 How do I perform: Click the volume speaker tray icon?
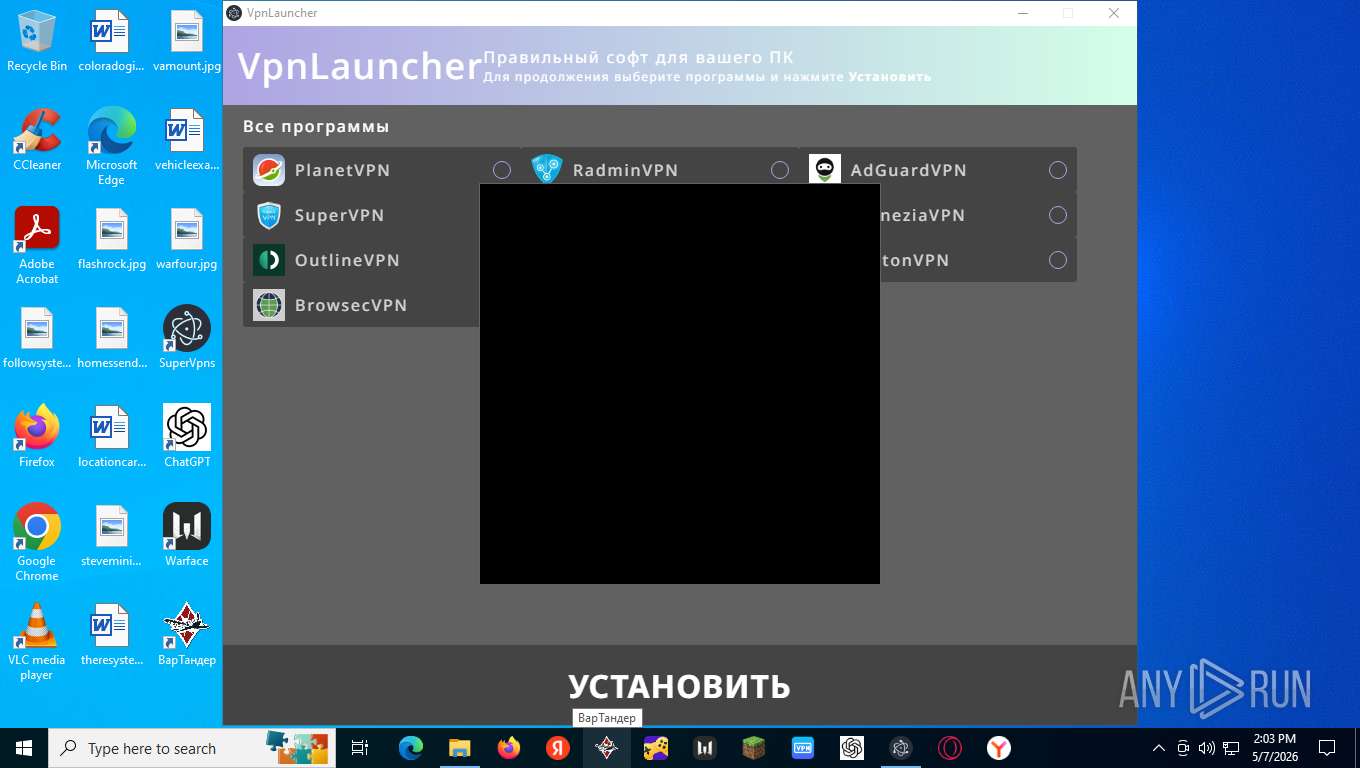1206,748
